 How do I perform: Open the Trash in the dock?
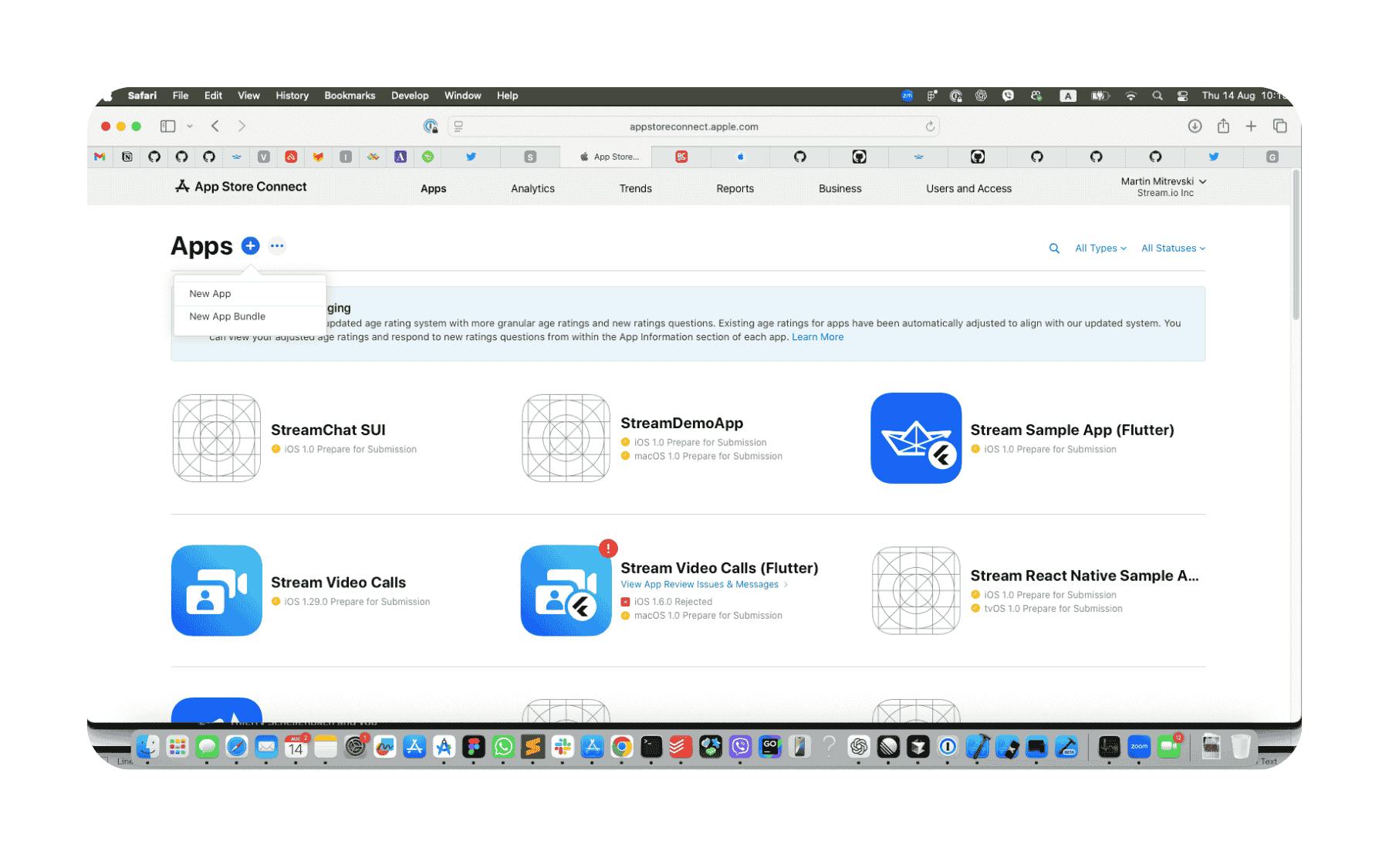(1240, 746)
